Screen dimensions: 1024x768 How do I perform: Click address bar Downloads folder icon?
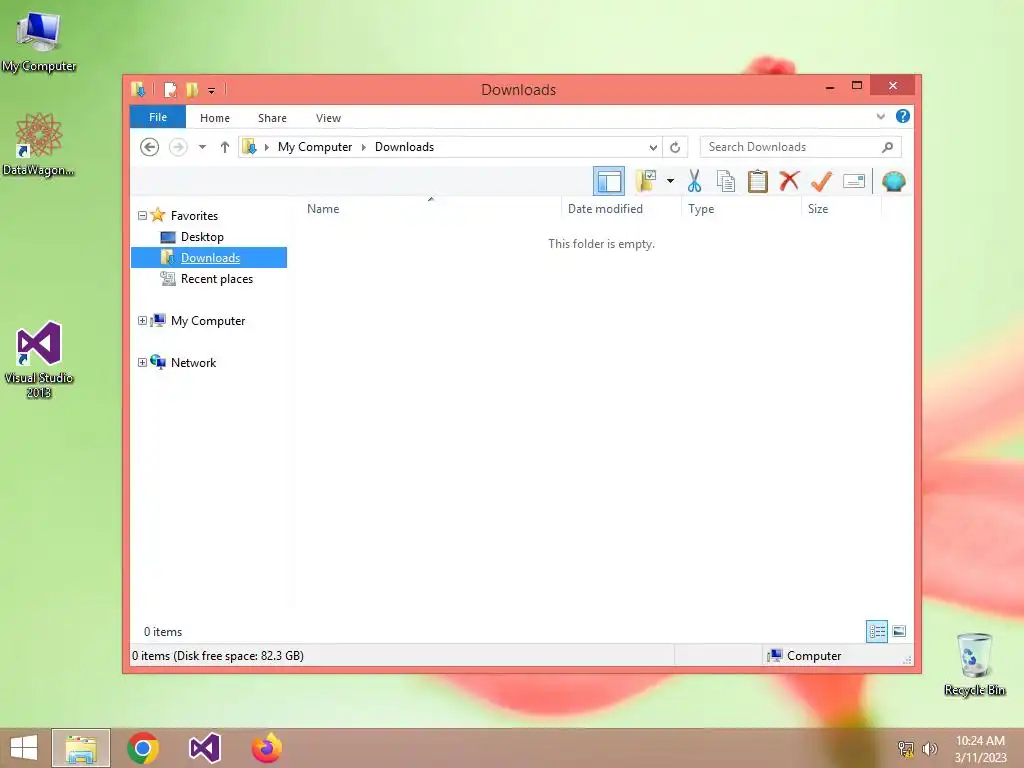pyautogui.click(x=249, y=147)
